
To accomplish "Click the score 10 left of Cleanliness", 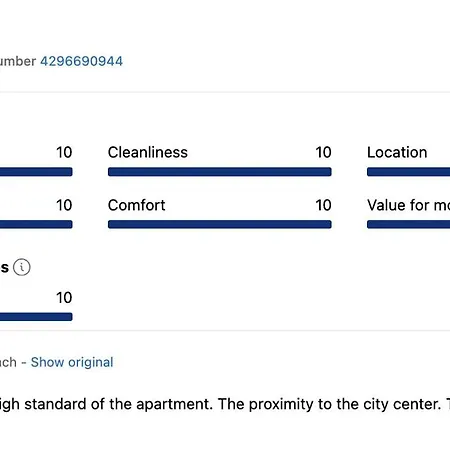I will click(64, 152).
